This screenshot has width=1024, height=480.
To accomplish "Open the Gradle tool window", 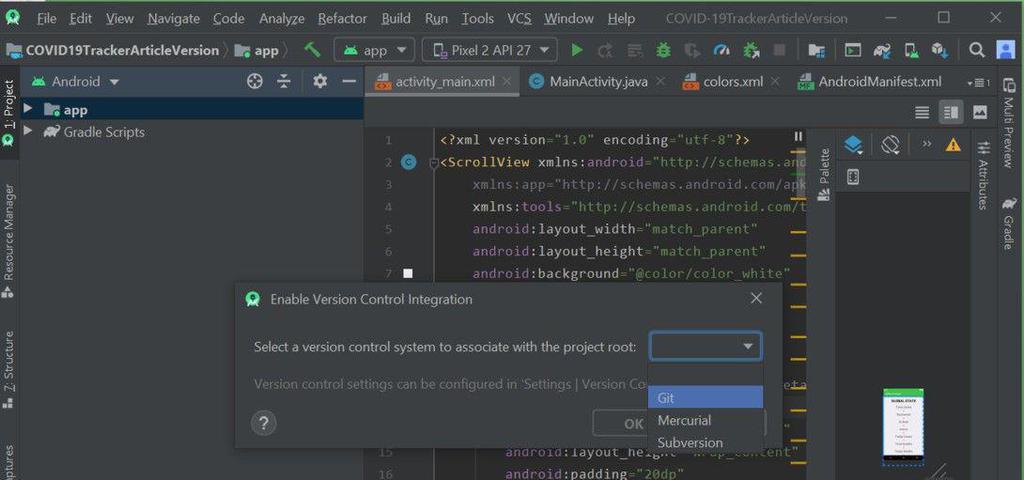I will 1009,223.
